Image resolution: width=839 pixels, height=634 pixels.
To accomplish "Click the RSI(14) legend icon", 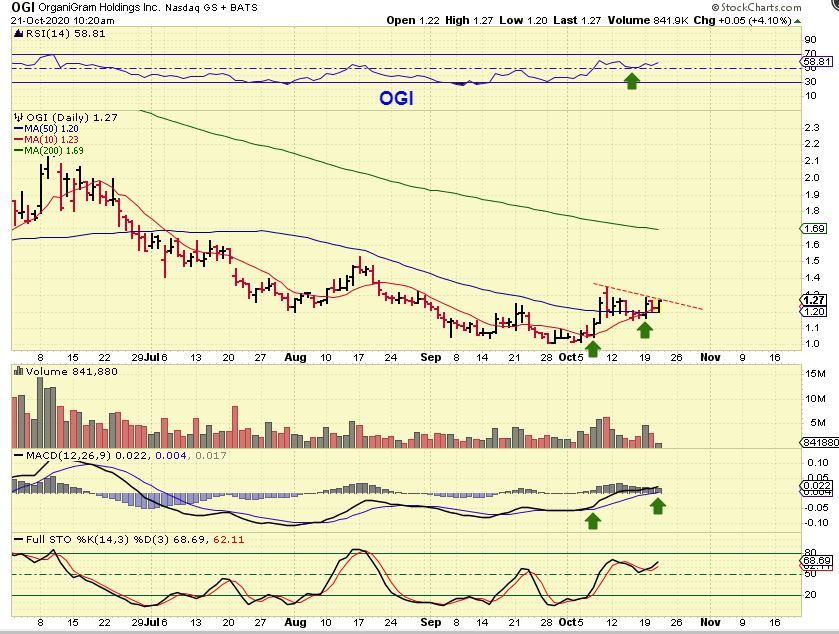I will (x=19, y=34).
